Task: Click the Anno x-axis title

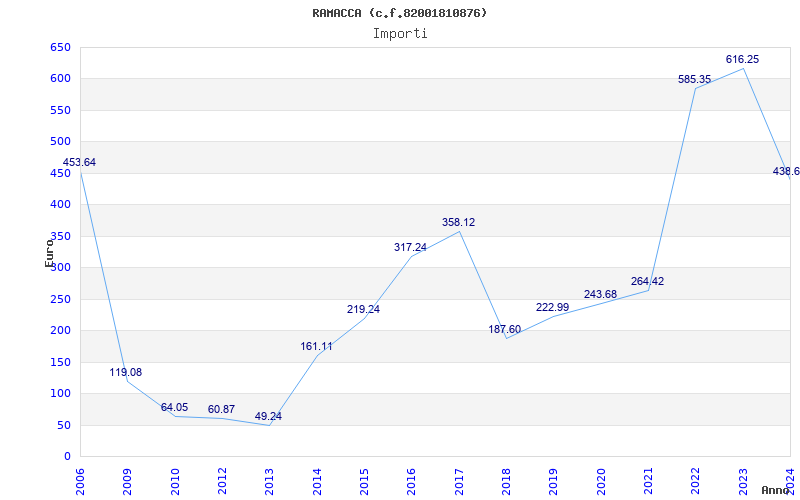Action: point(776,490)
